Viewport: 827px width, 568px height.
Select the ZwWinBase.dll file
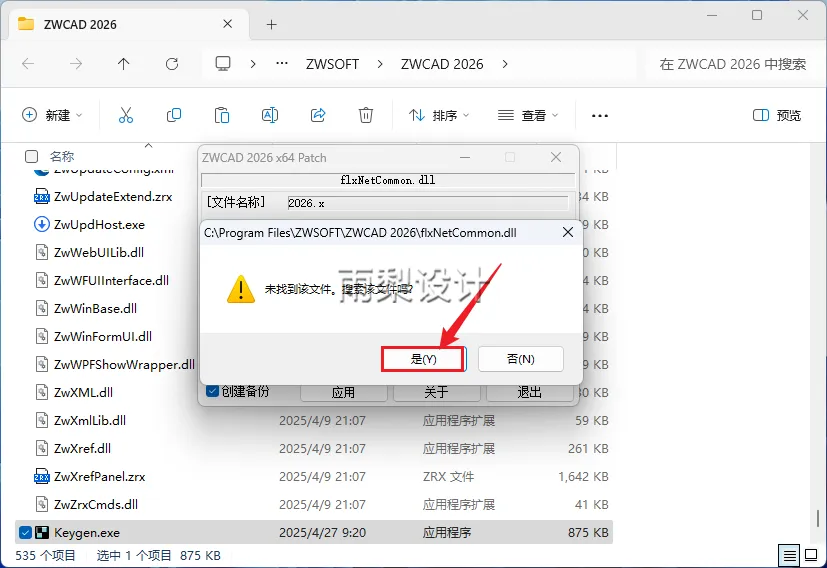click(95, 309)
